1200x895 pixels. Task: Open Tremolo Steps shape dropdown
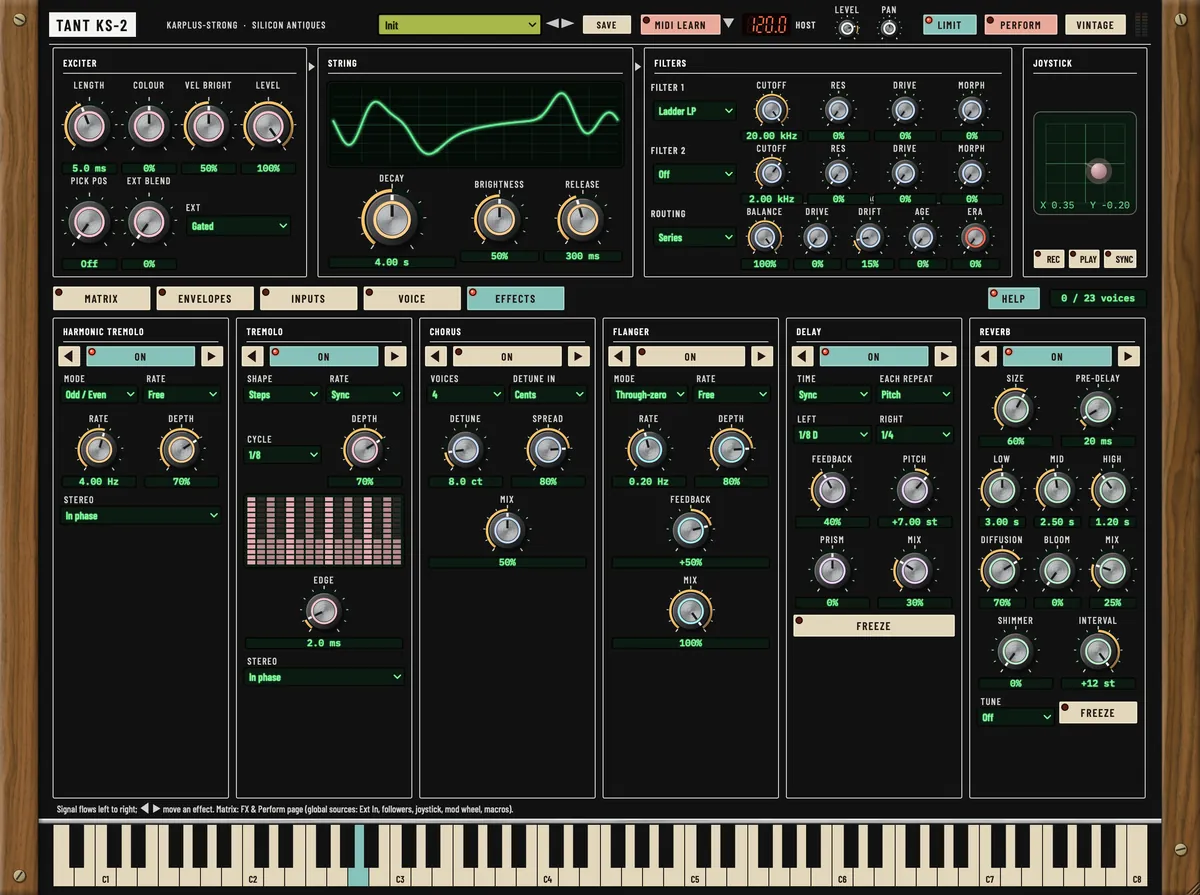coord(283,394)
